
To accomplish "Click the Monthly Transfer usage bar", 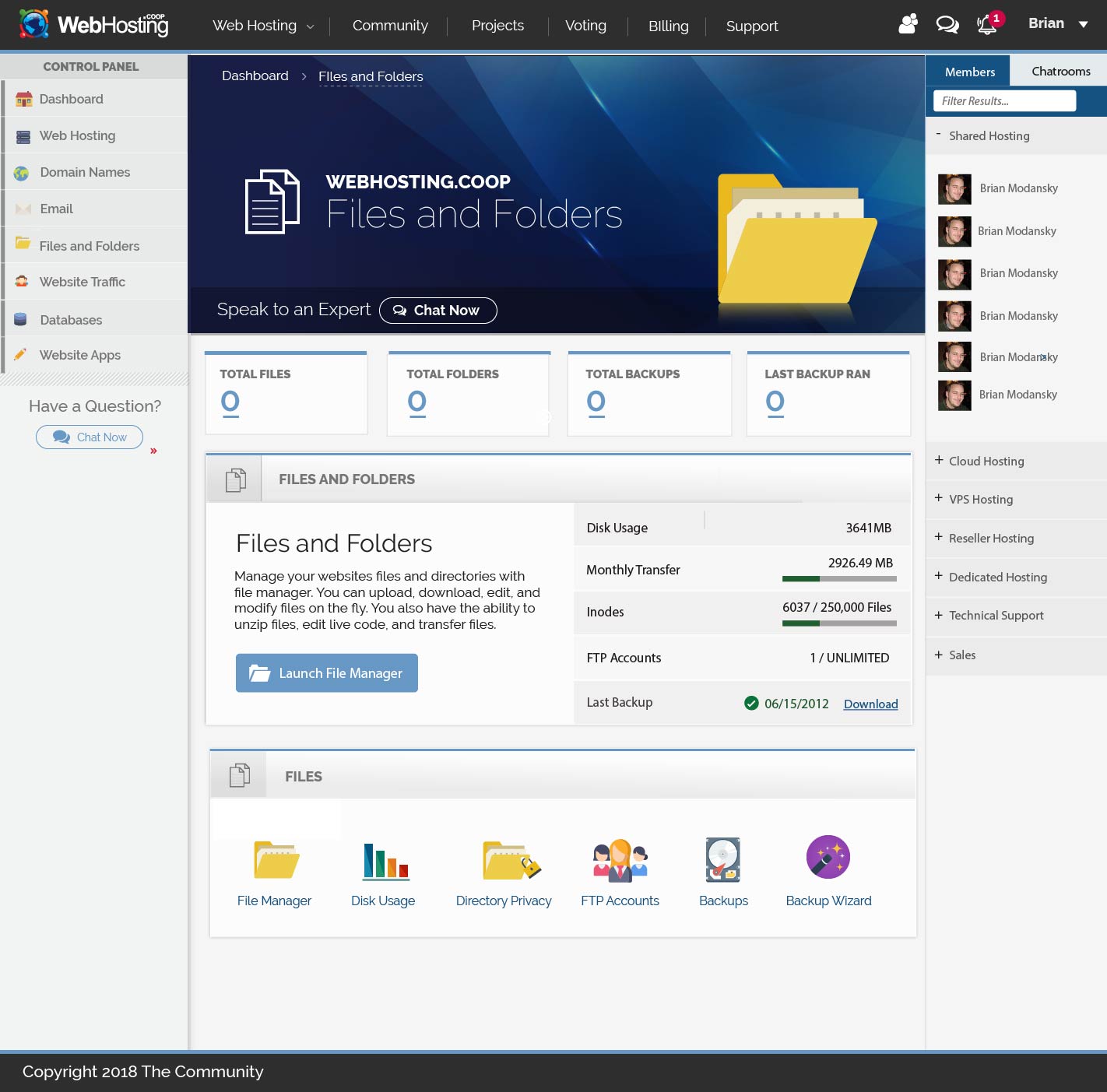I will click(839, 578).
